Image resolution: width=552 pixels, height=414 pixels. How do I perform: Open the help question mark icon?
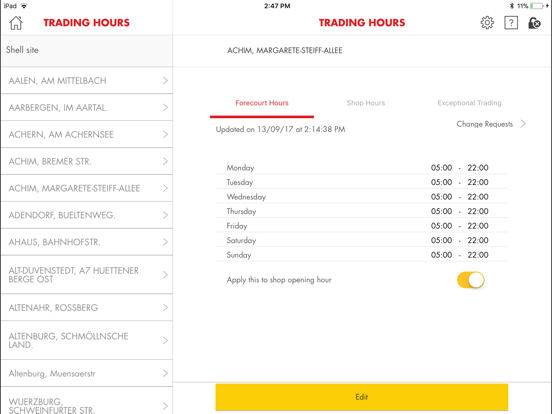[511, 23]
